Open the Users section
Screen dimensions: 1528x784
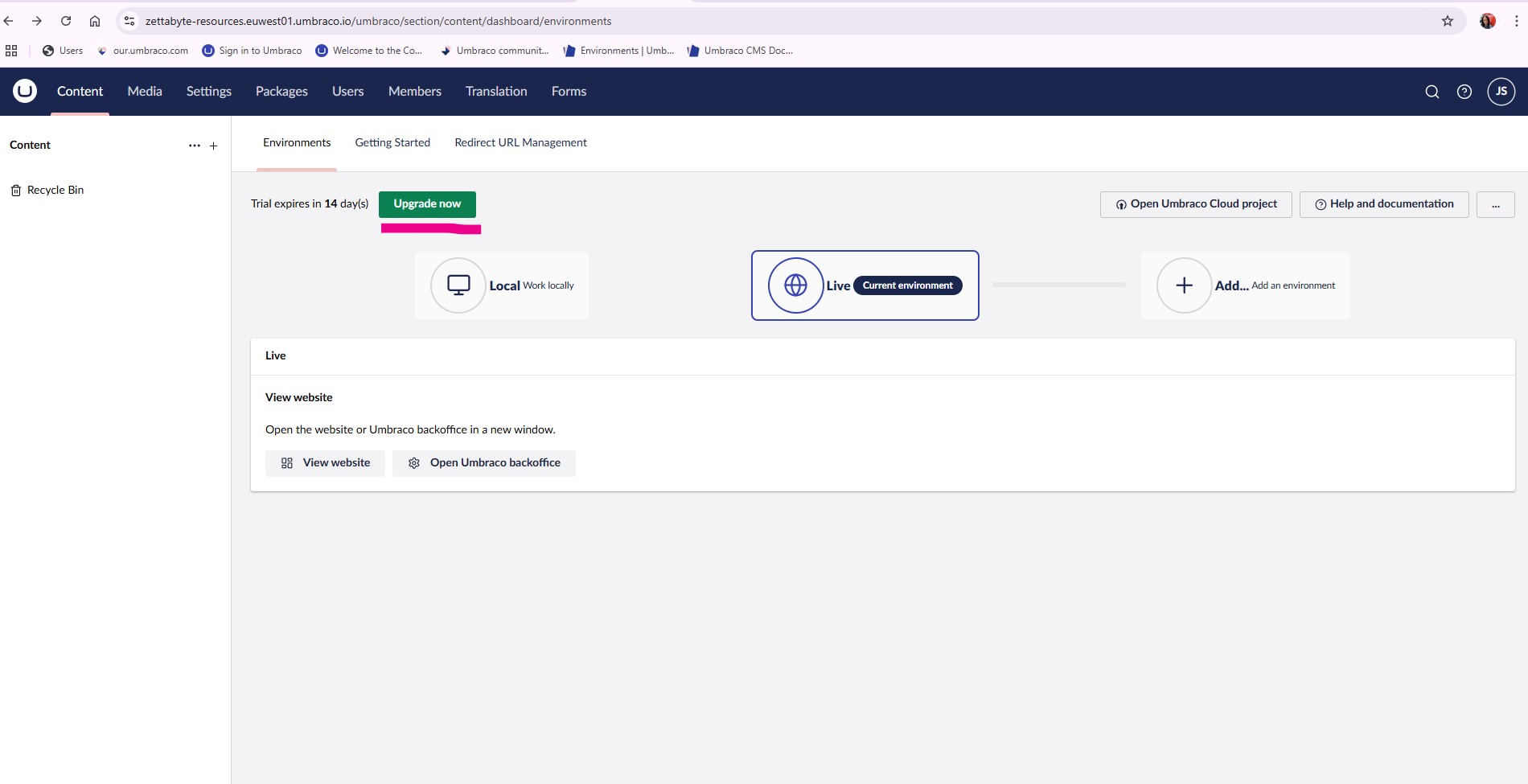coord(348,92)
